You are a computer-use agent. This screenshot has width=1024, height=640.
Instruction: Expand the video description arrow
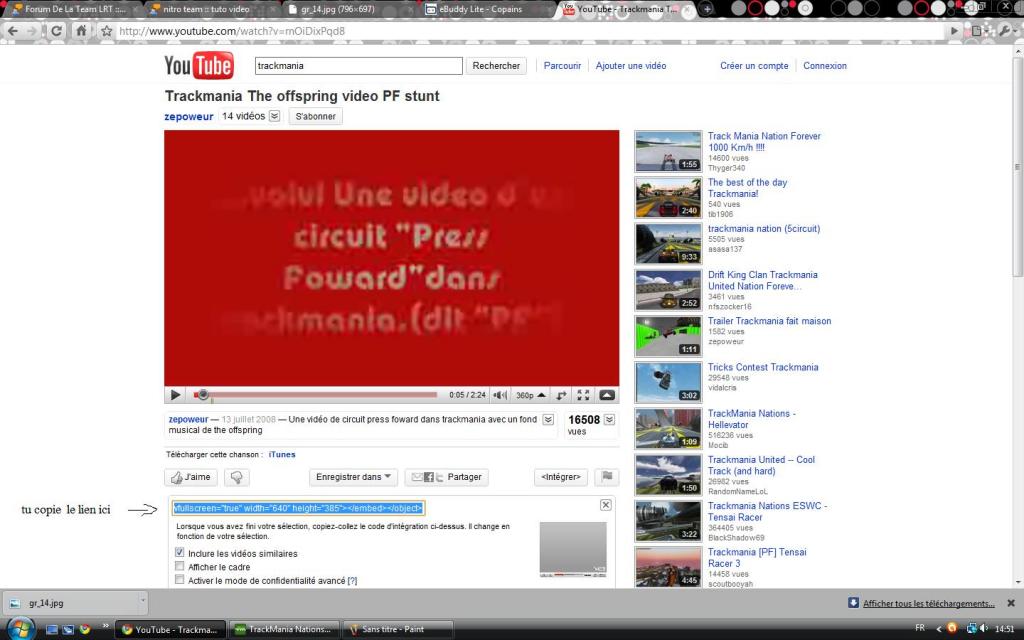point(549,419)
